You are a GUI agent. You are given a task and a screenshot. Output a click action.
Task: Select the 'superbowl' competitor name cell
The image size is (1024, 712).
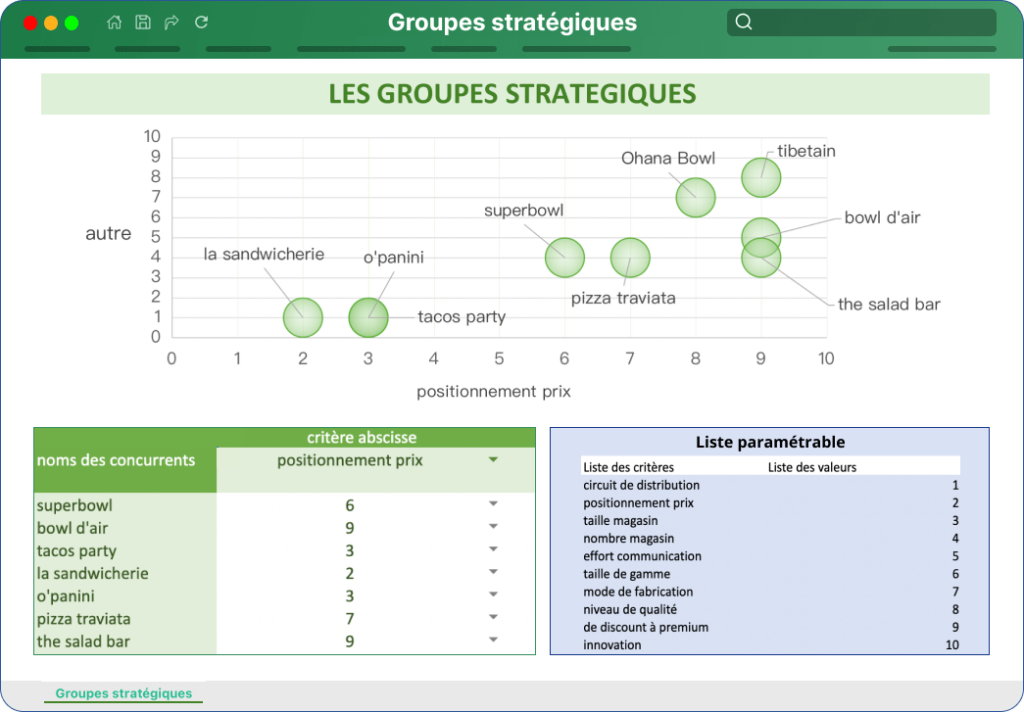125,505
